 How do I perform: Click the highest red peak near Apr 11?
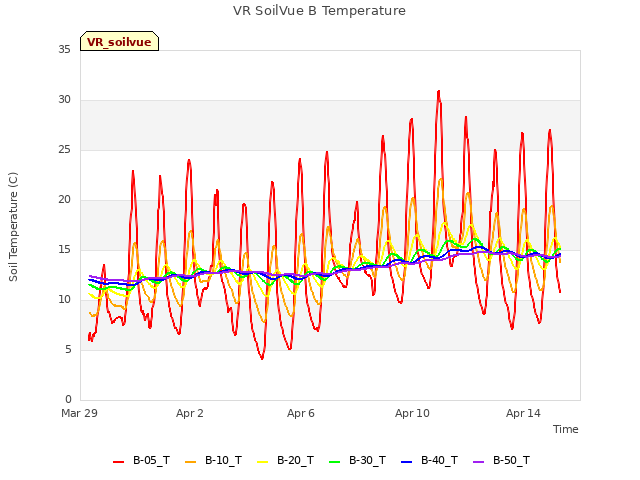coord(439,91)
